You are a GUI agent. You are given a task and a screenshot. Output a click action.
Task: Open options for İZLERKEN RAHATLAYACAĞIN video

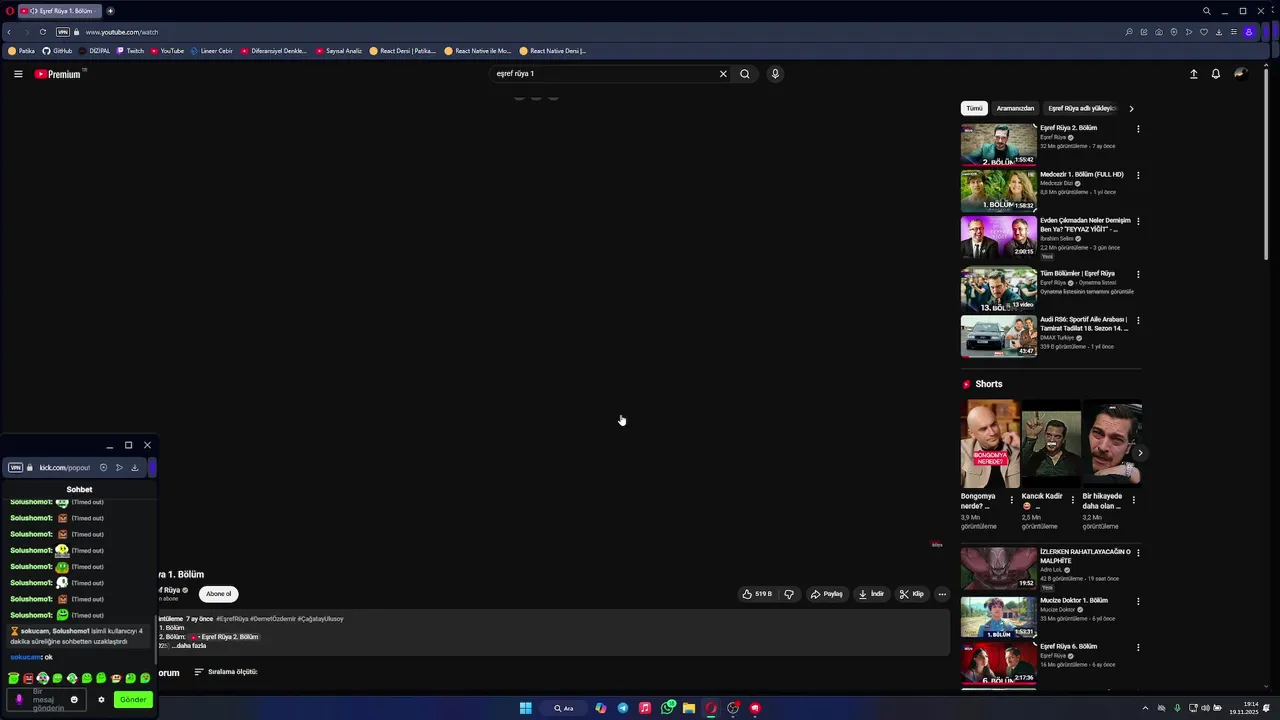click(1138, 552)
